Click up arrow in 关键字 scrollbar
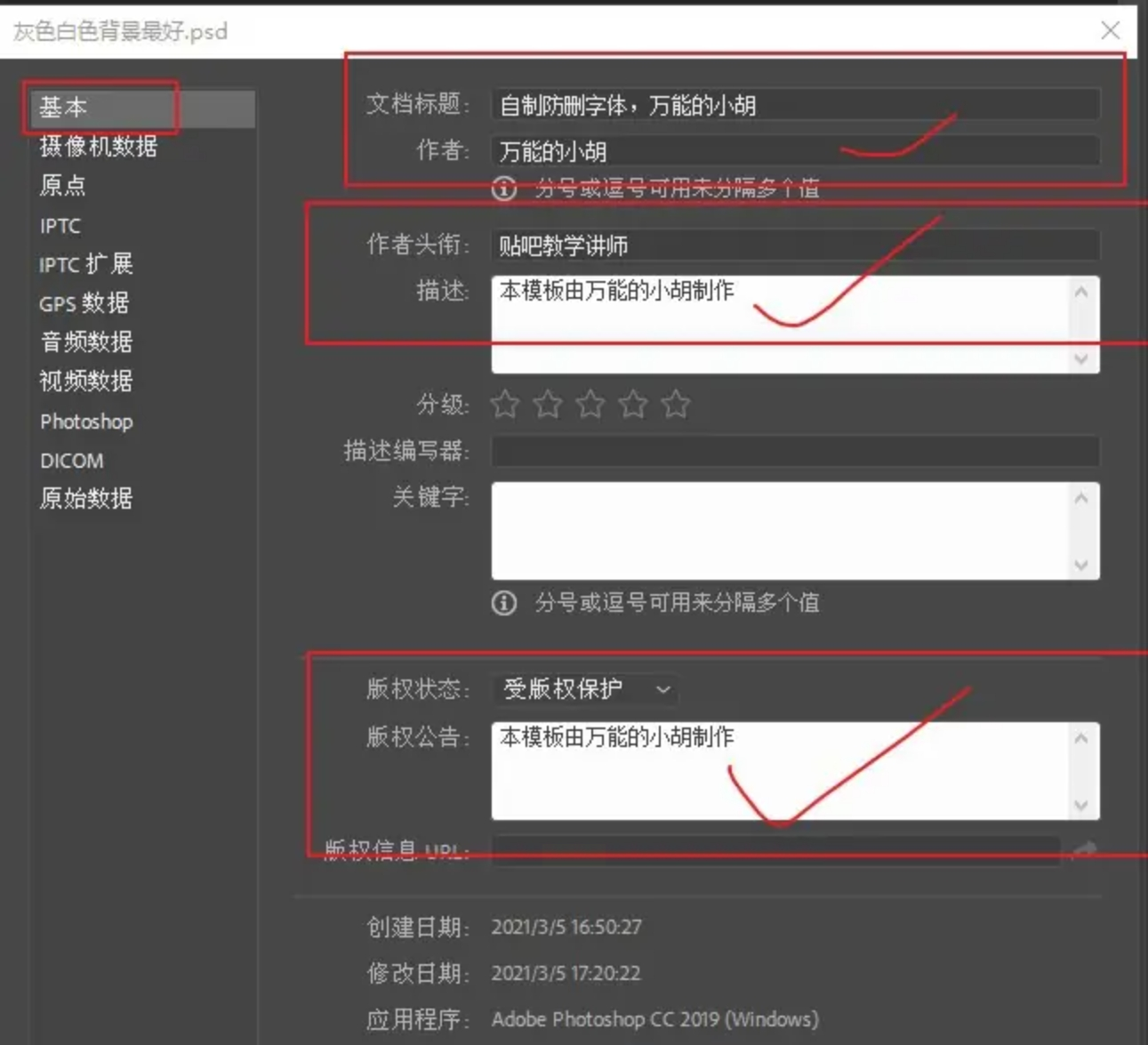The image size is (1148, 1045). 1081,498
